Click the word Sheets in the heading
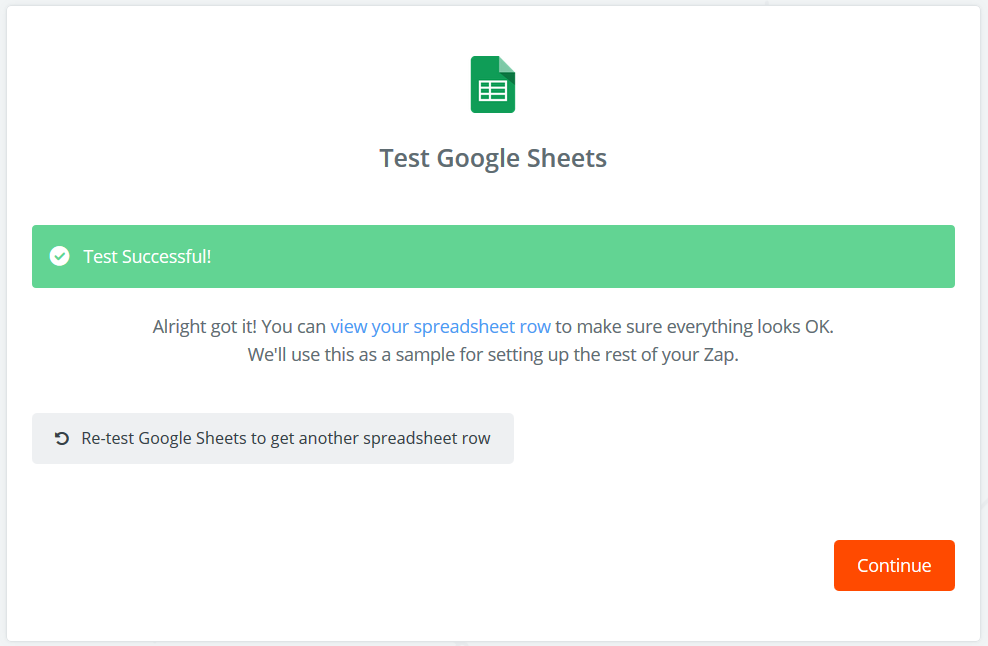This screenshot has width=988, height=646. pyautogui.click(x=571, y=158)
